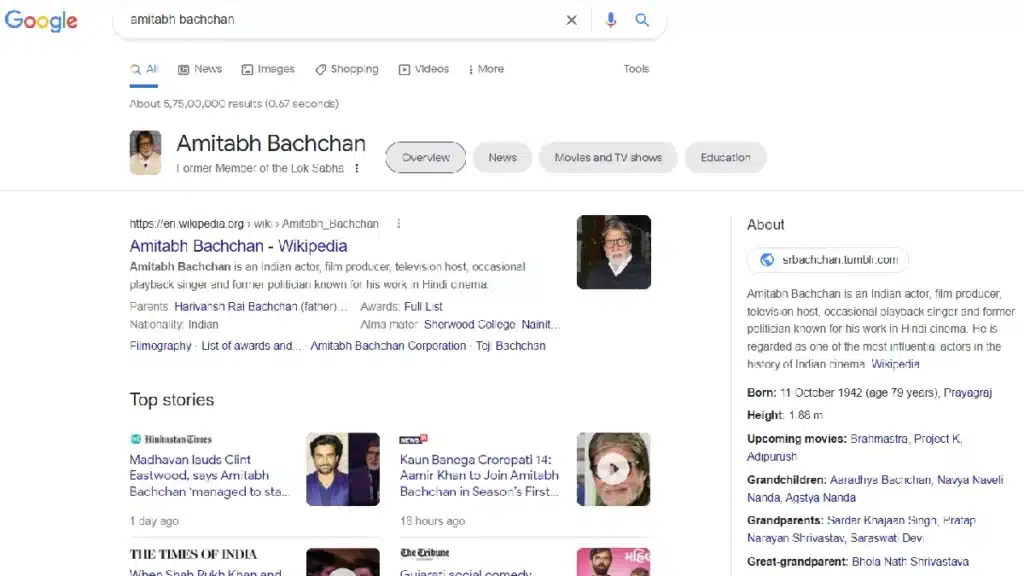This screenshot has width=1024, height=576.
Task: Switch to the Images tab
Action: pyautogui.click(x=268, y=69)
